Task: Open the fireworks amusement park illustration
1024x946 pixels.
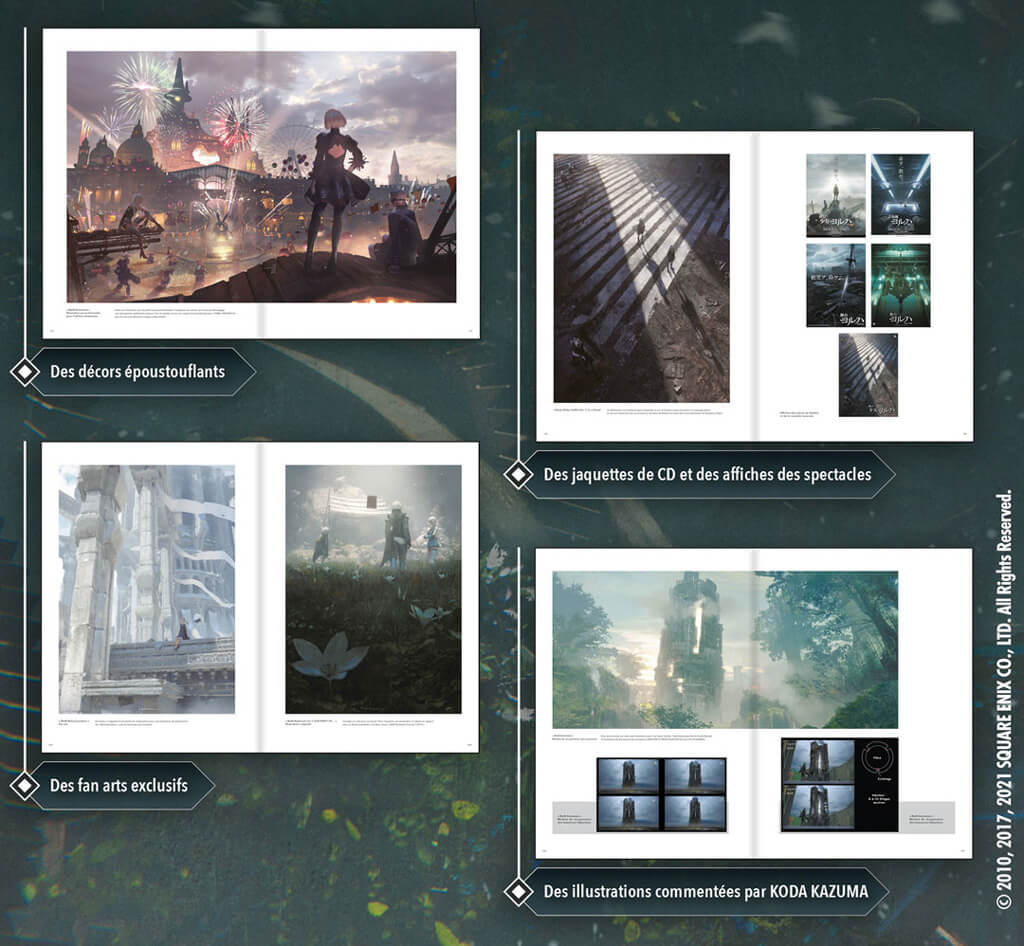Action: coord(261,177)
